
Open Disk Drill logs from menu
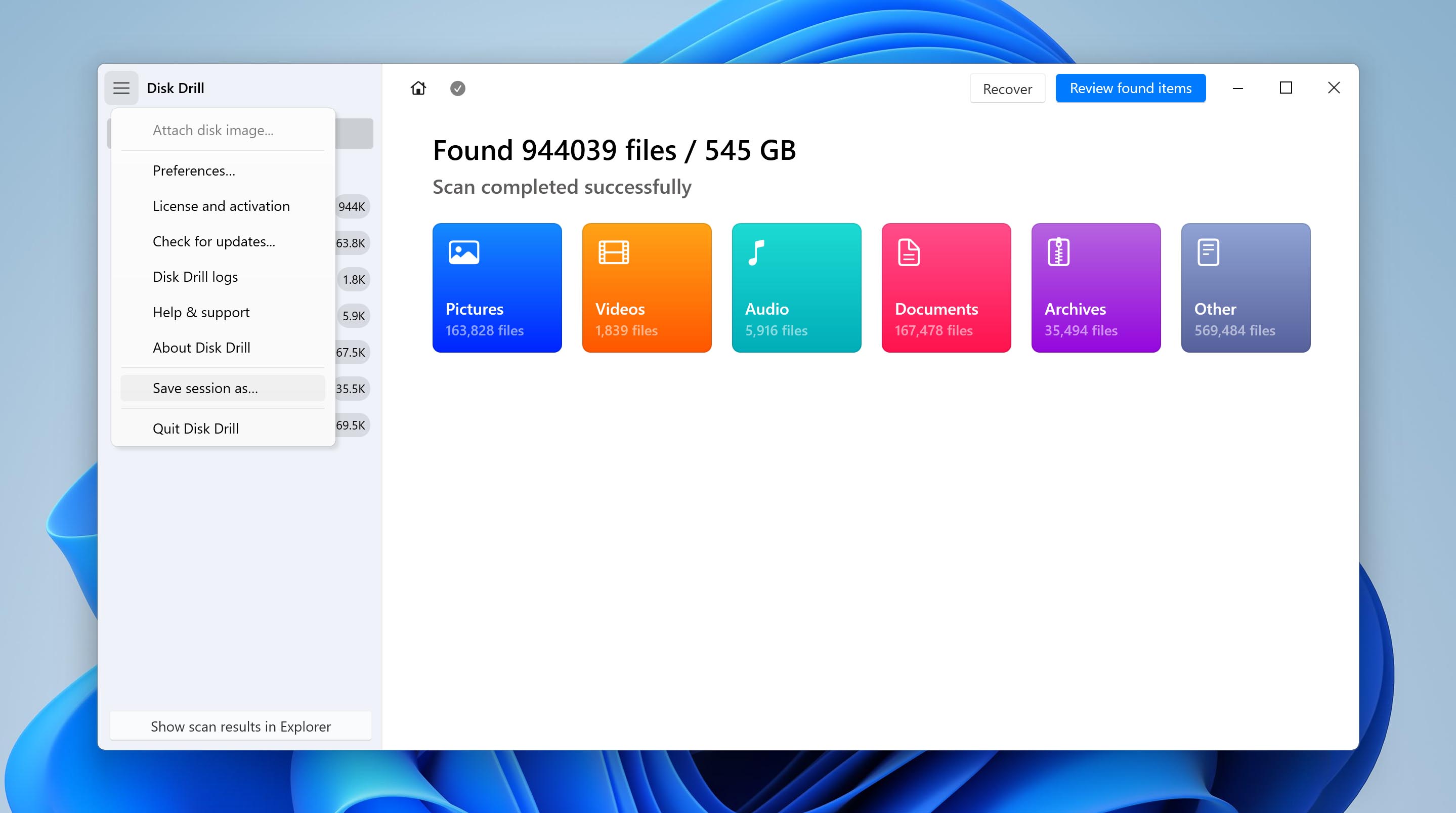(x=223, y=277)
